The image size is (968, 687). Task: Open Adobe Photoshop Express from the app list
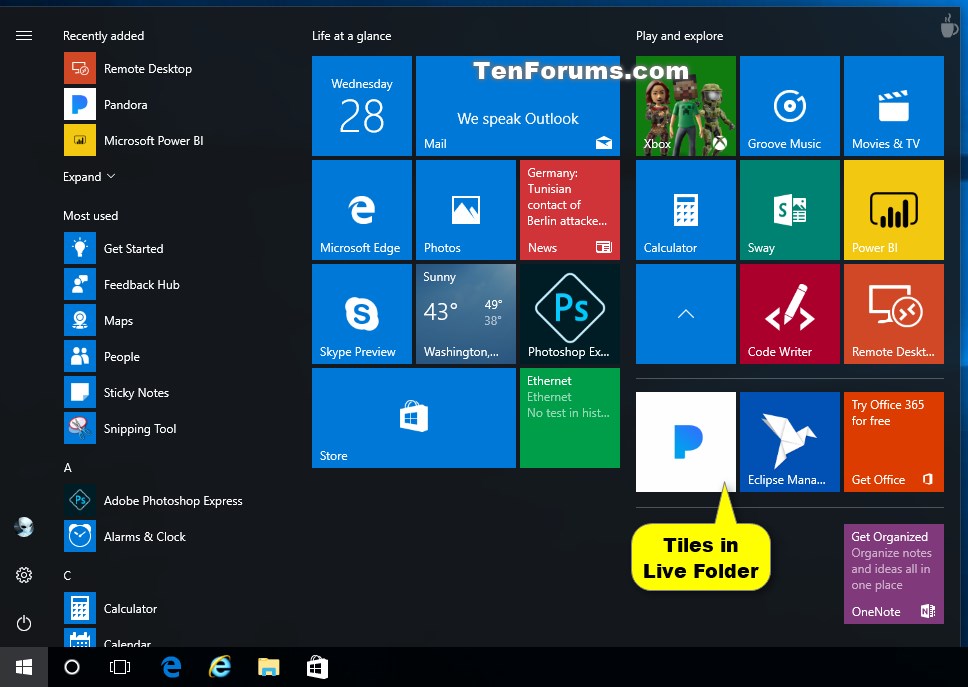(x=154, y=500)
